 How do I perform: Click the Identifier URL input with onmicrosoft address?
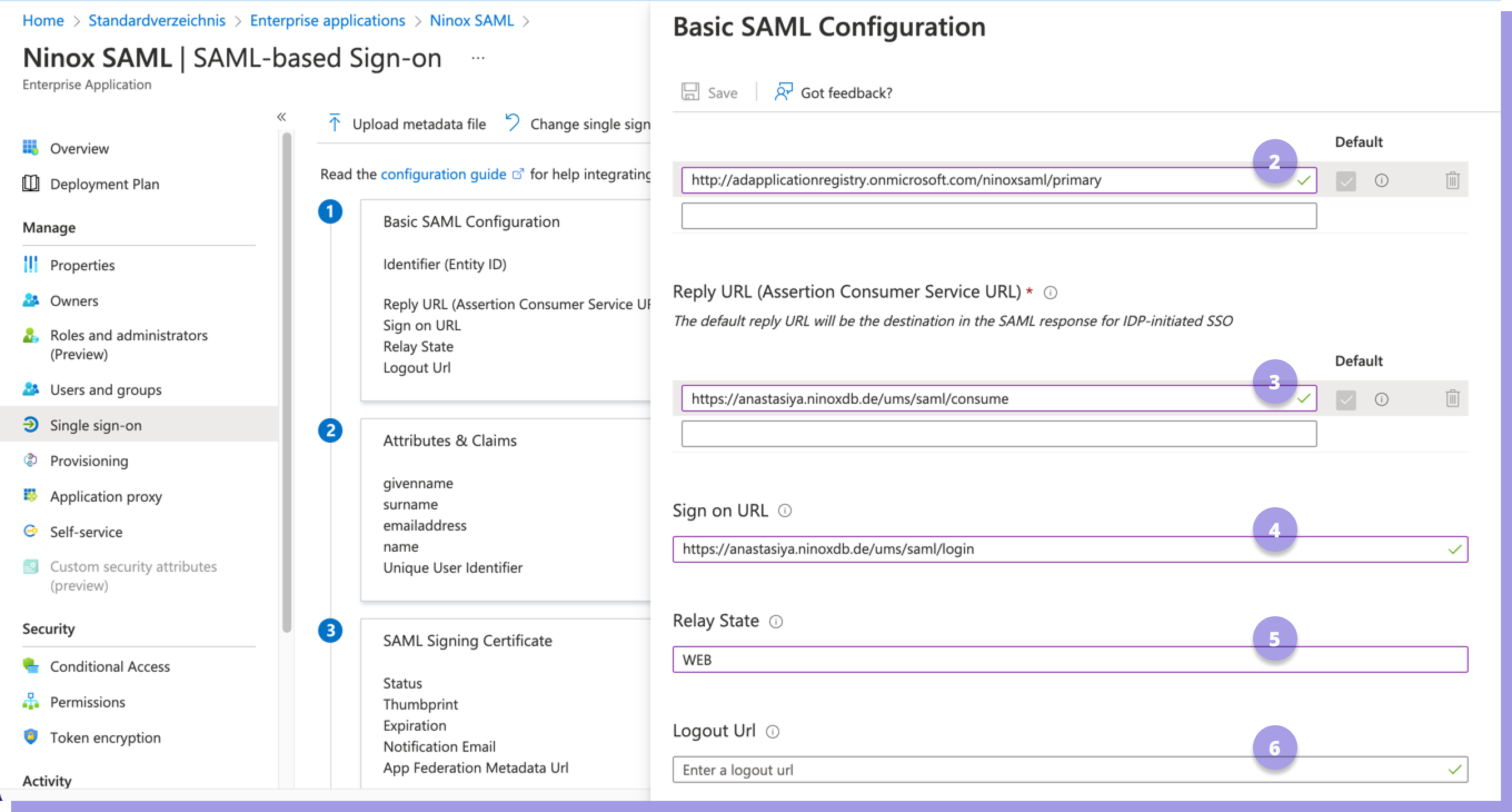point(998,180)
